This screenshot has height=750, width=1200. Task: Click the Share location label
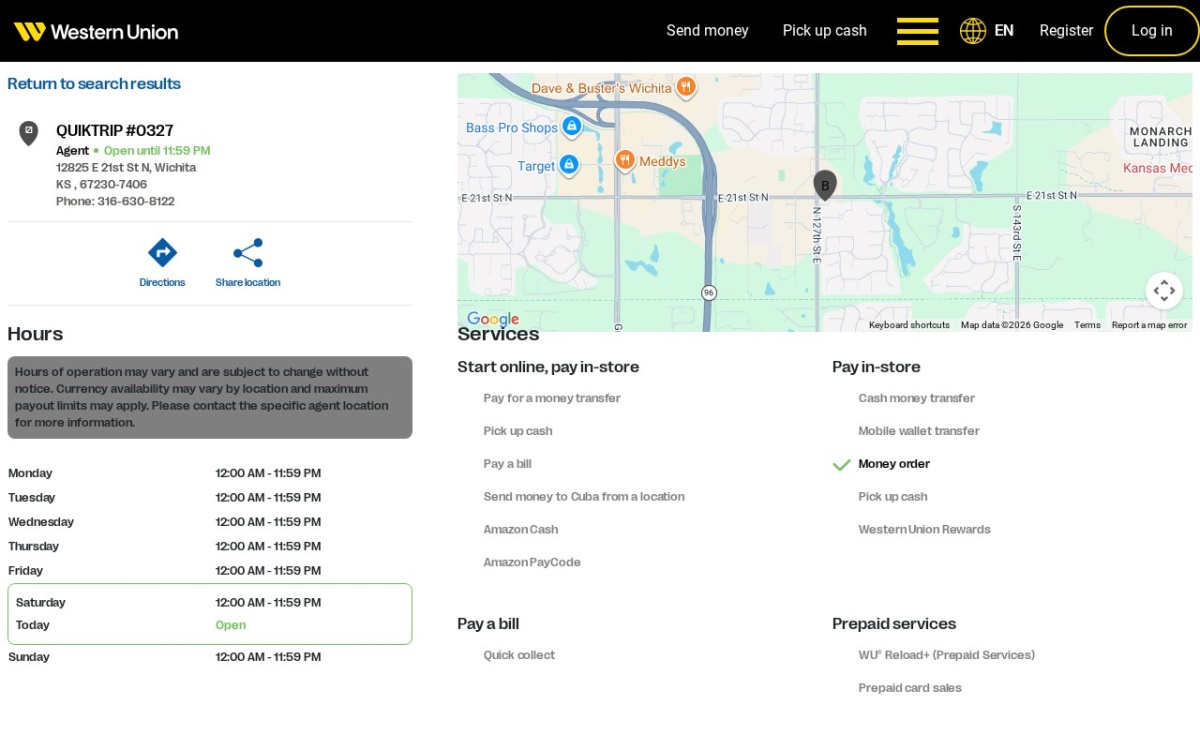click(248, 283)
